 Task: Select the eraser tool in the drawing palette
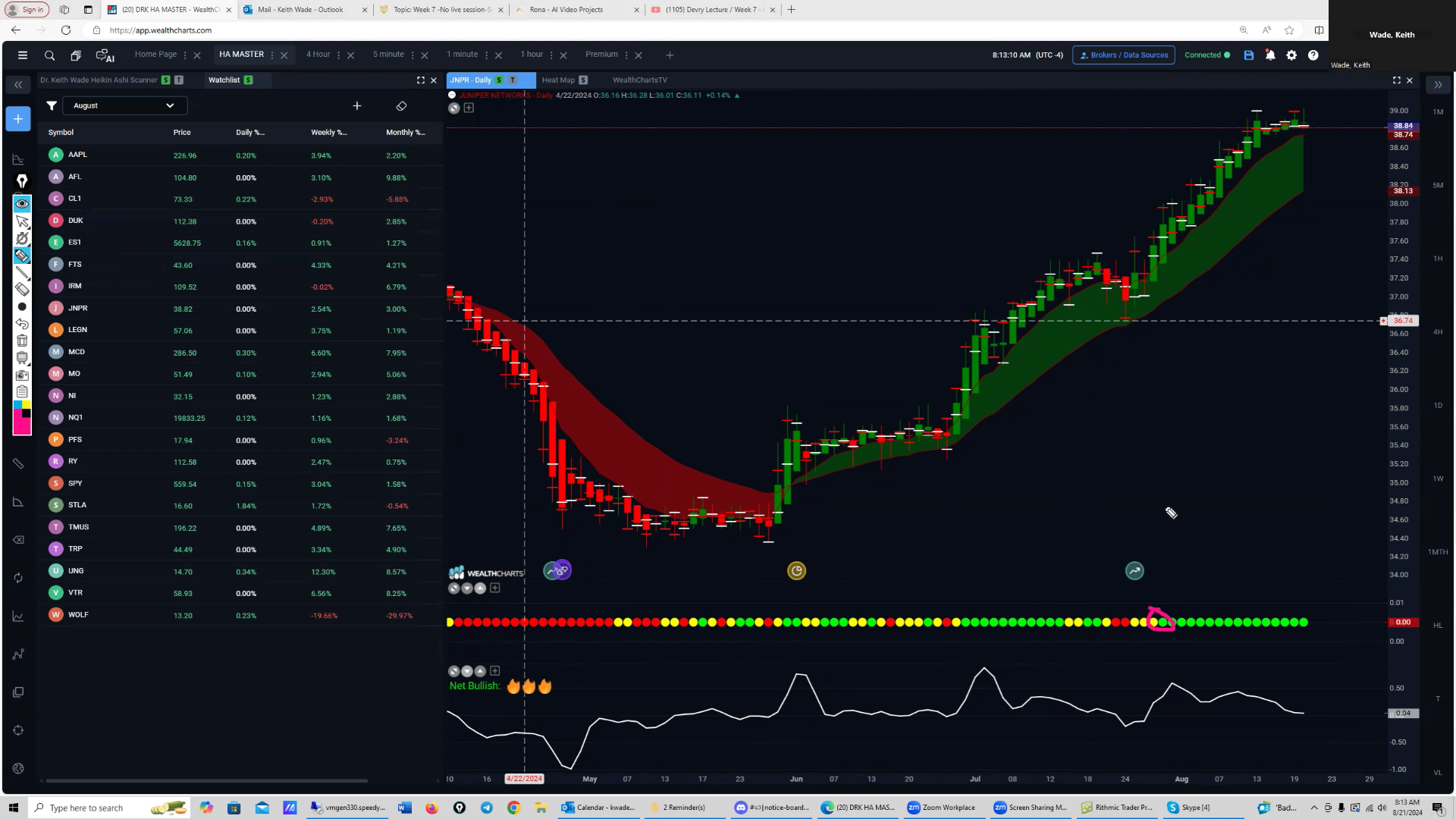pyautogui.click(x=22, y=289)
